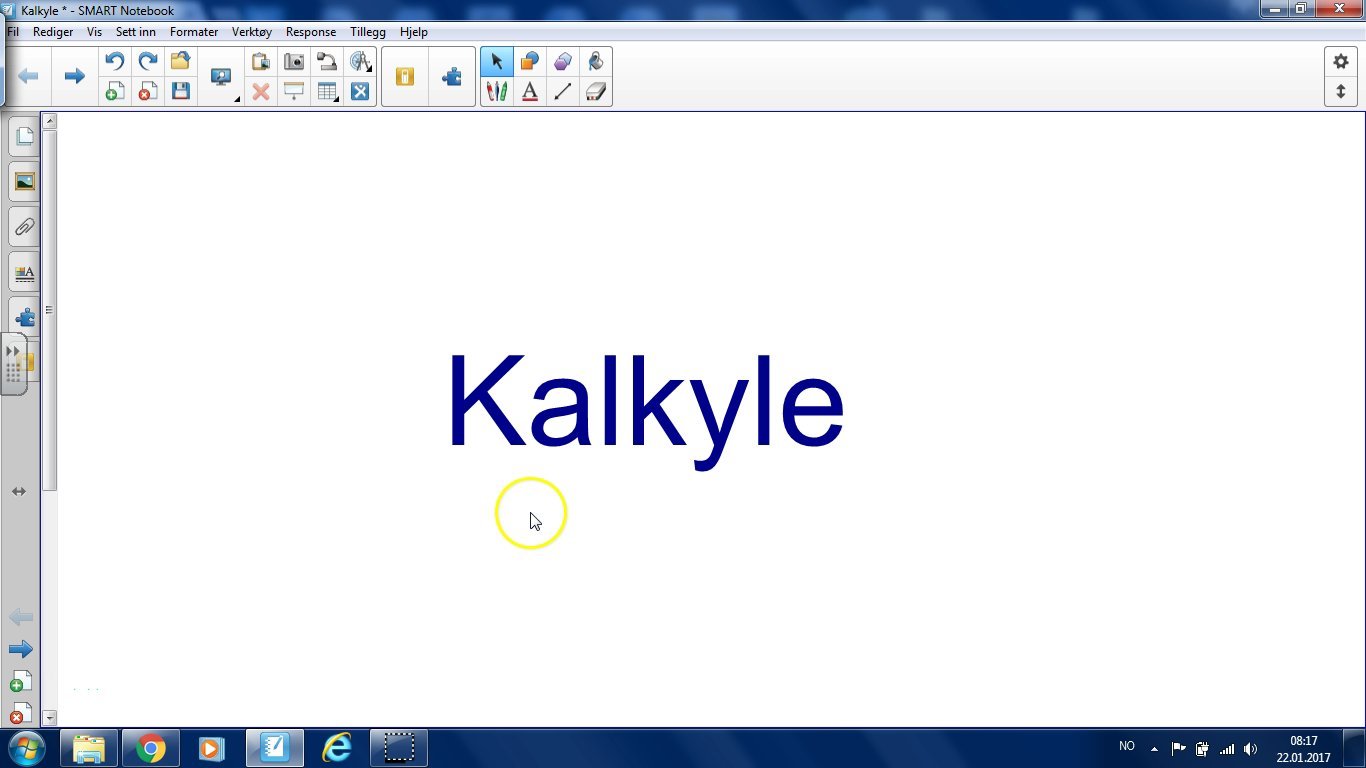Activate the Eraser tool
The height and width of the screenshot is (768, 1366).
tap(596, 91)
